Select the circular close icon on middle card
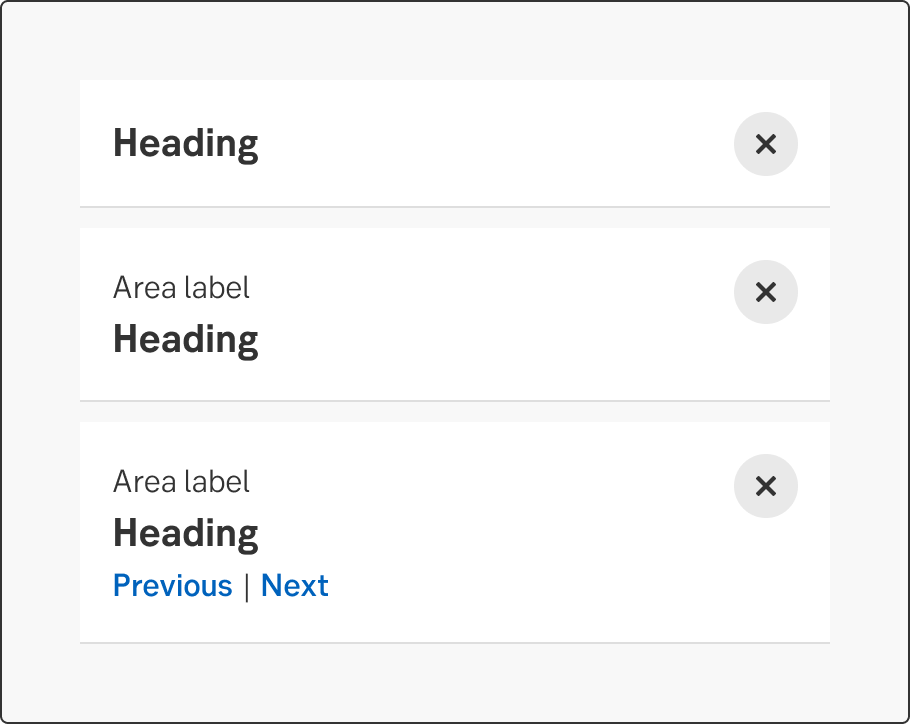The height and width of the screenshot is (724, 910). click(x=766, y=292)
